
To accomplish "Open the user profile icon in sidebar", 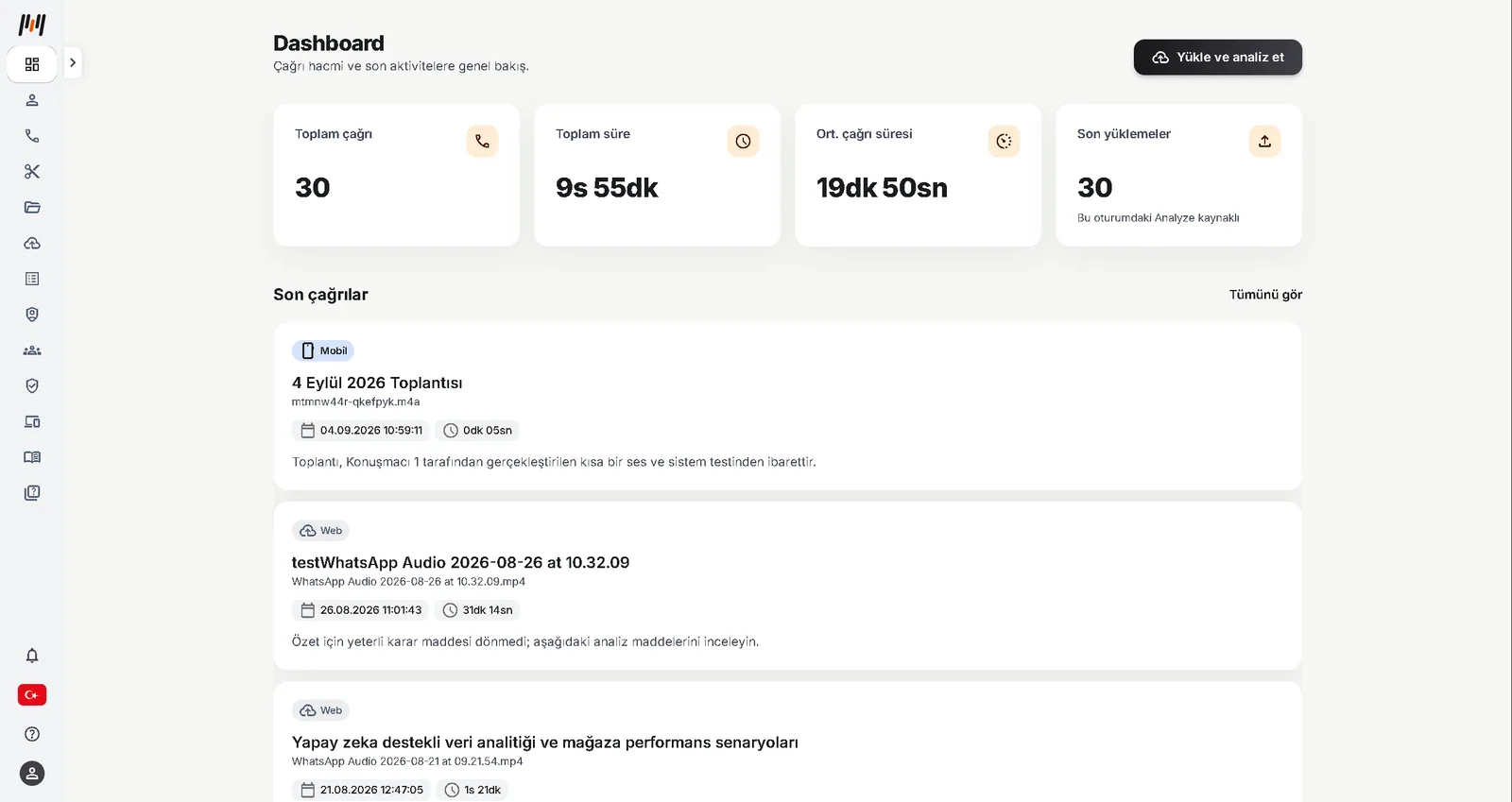I will 32,100.
